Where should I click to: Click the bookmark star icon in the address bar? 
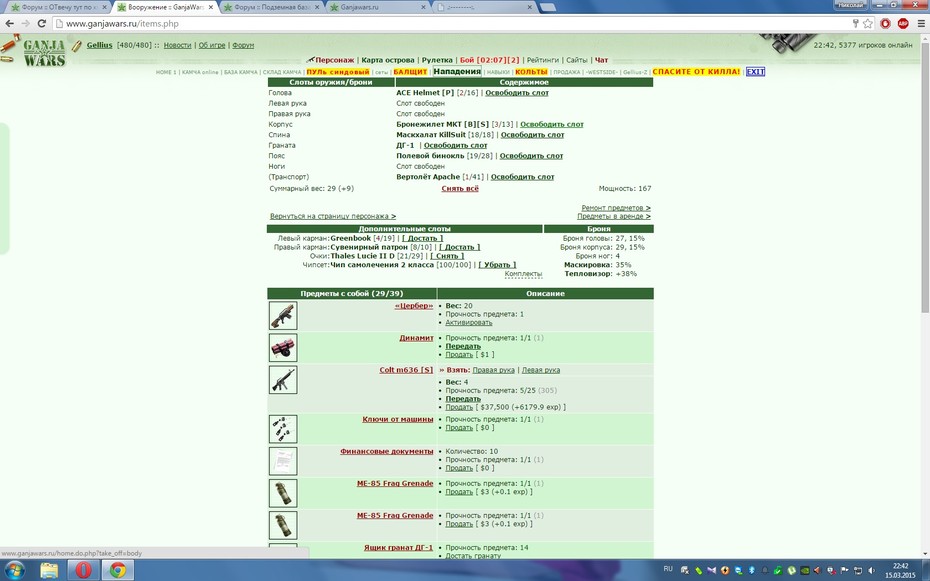click(x=868, y=24)
